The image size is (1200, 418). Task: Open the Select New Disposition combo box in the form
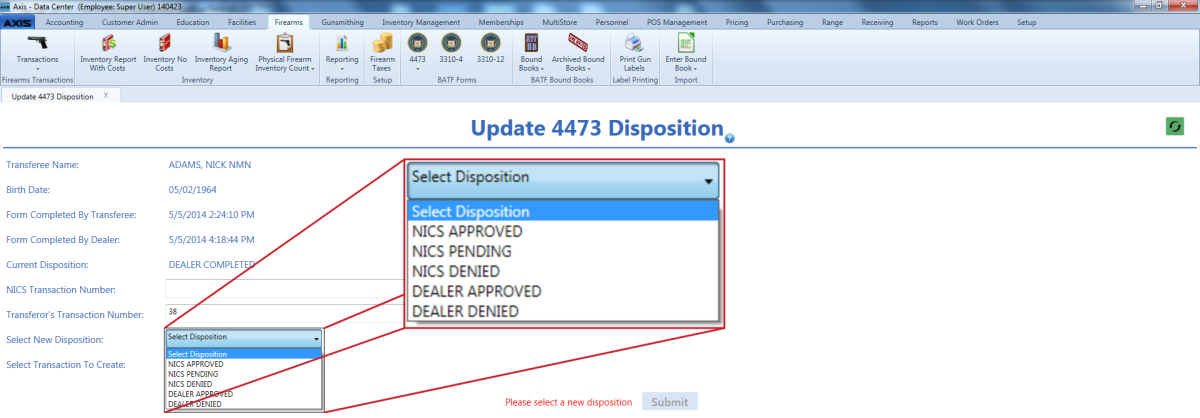click(x=244, y=337)
